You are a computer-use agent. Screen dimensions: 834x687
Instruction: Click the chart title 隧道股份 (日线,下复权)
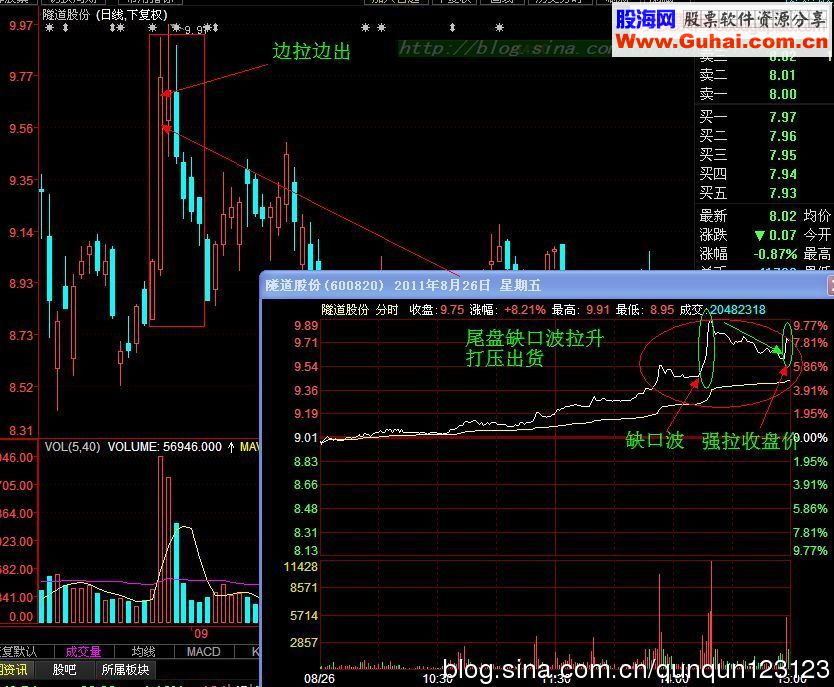105,15
